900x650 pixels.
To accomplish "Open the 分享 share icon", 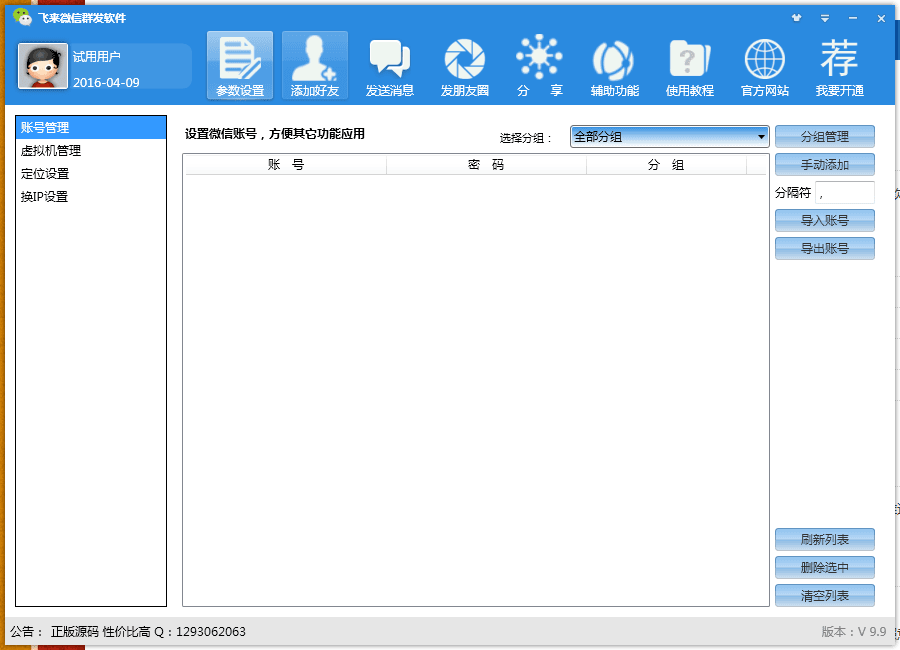I will coord(540,65).
